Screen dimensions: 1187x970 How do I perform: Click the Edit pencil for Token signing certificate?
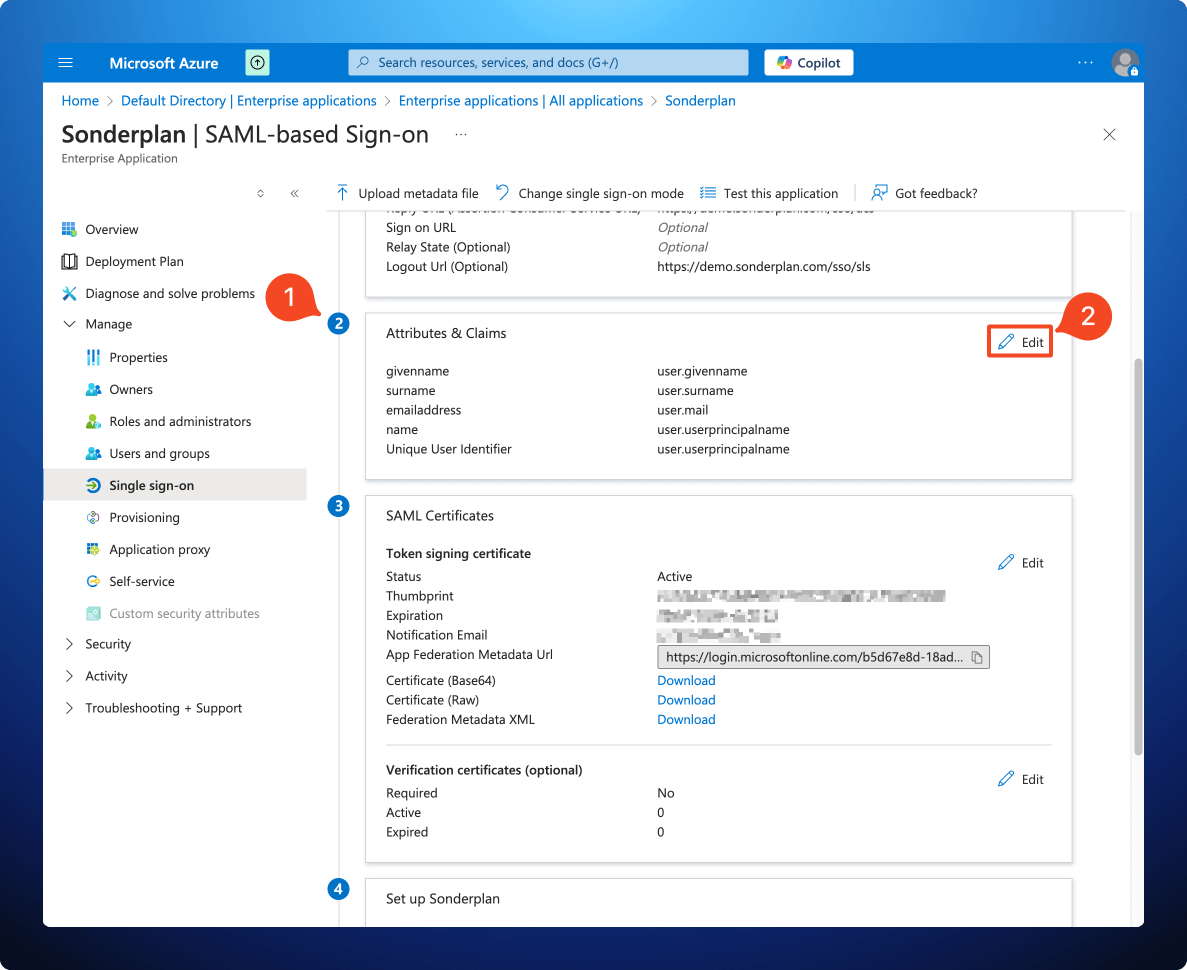click(x=1007, y=562)
